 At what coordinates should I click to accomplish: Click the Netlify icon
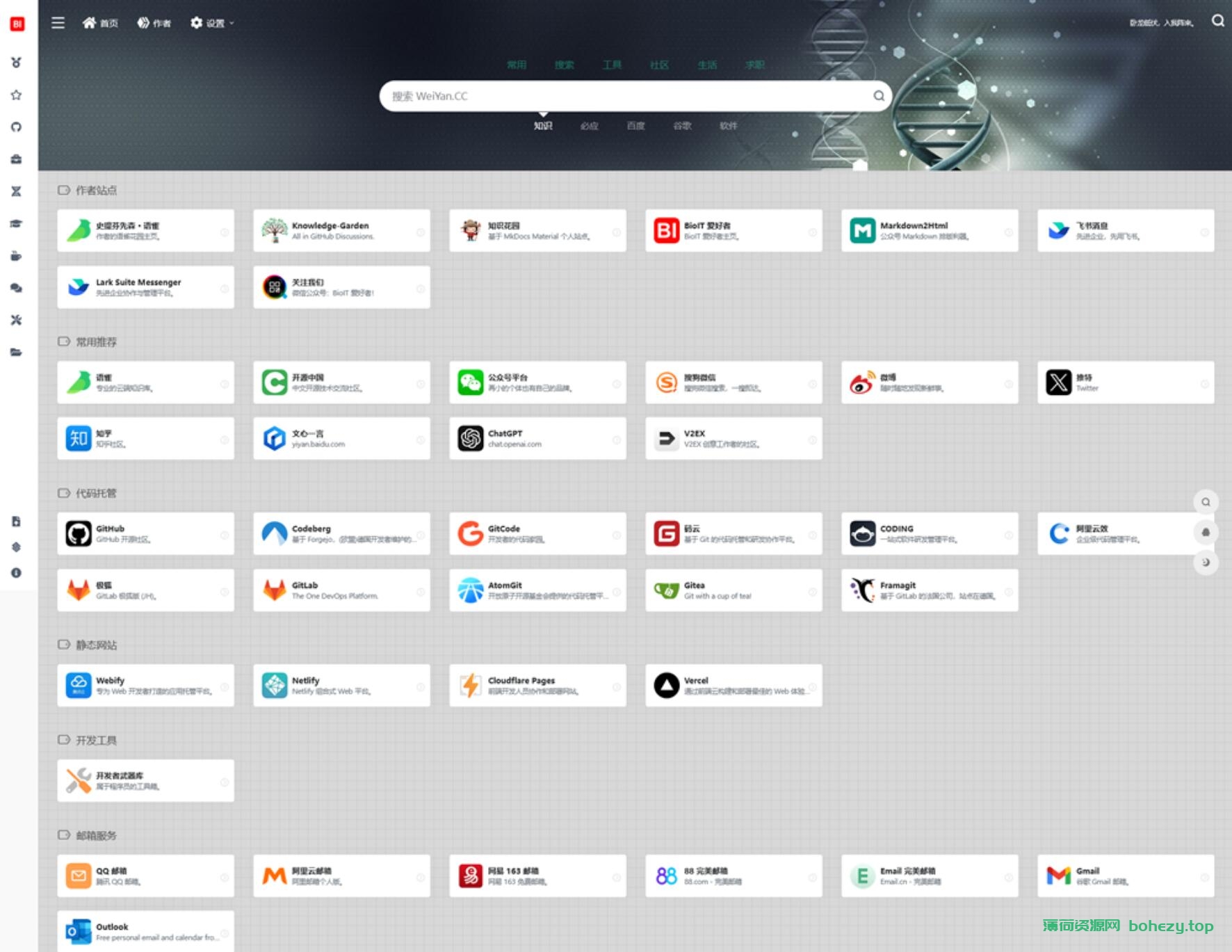[274, 686]
